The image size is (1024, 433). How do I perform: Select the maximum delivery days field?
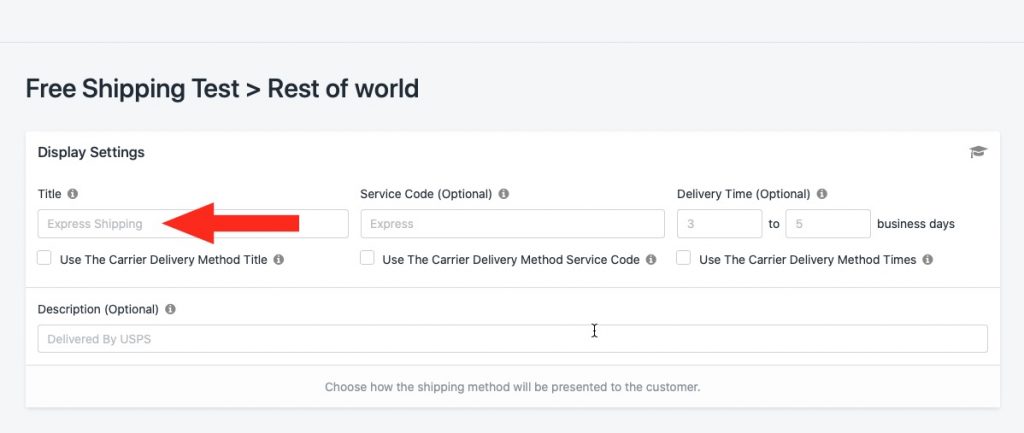pos(828,224)
